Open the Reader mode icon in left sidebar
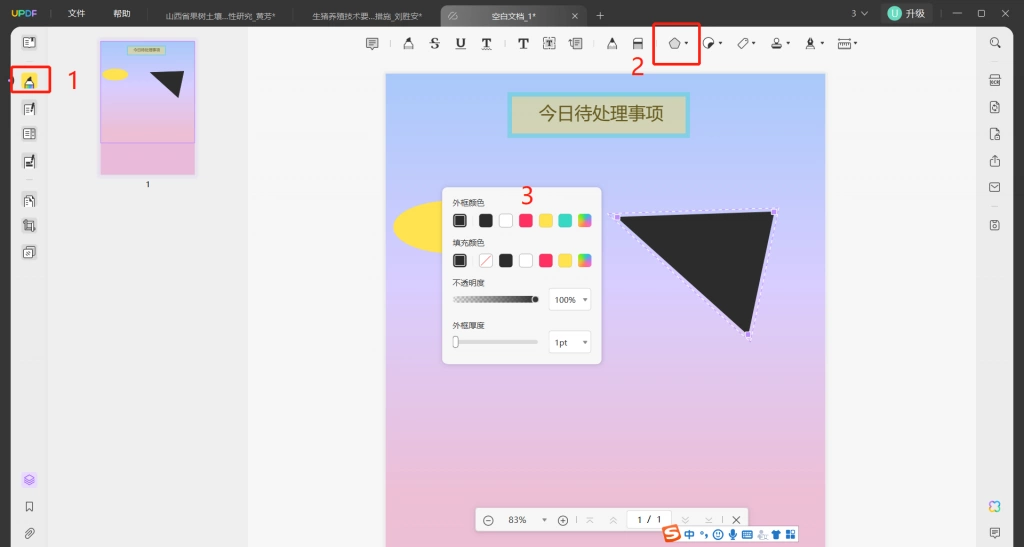Viewport: 1024px width, 547px height. pos(29,42)
